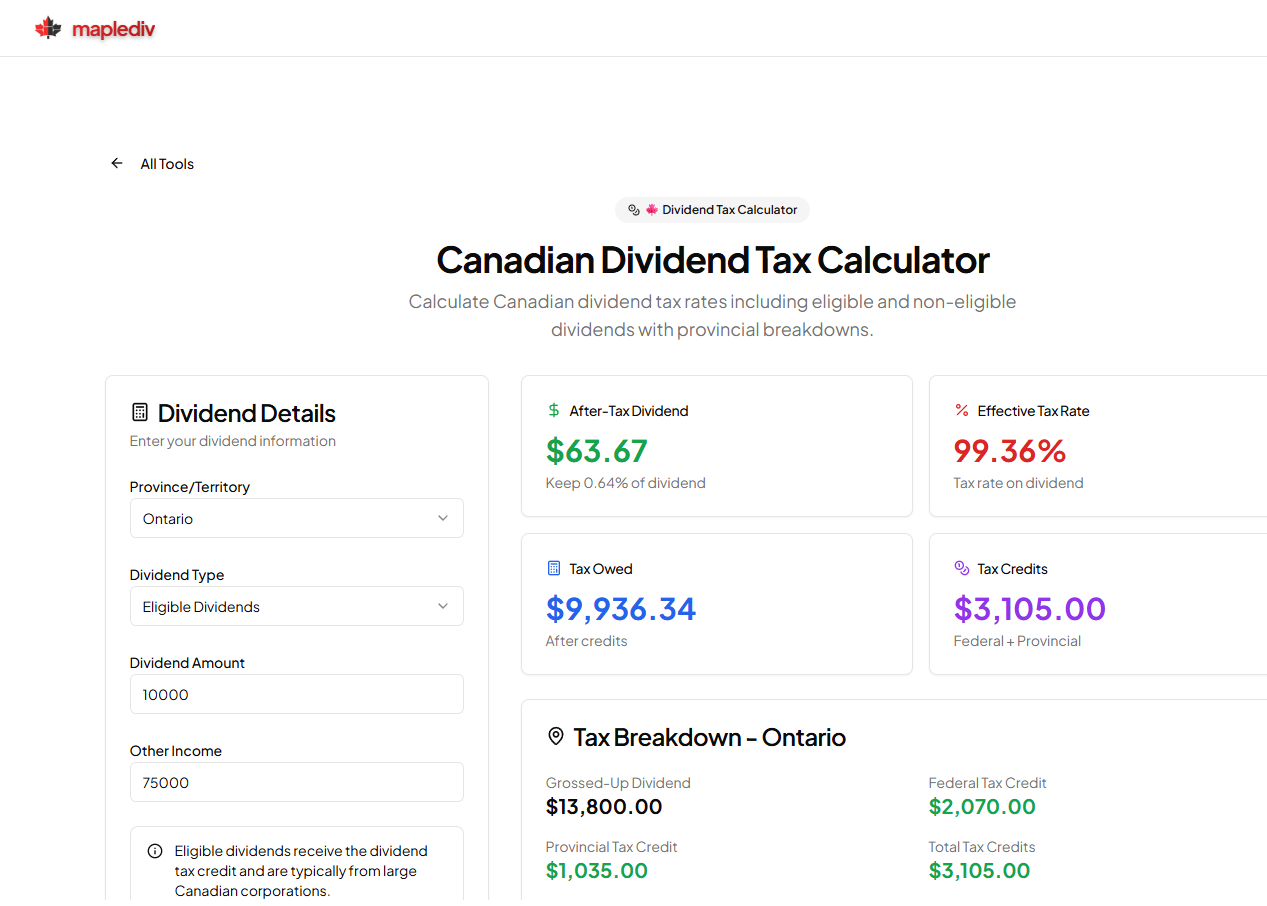Click the maple leaf icon in the badge
Screen dimensions: 1267x906
(x=652, y=210)
